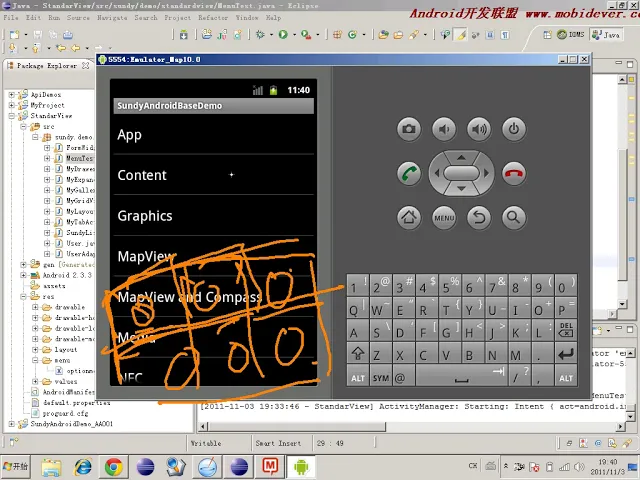This screenshot has height=480, width=640.
Task: Expand the drawable folder node
Action: pos(36,307)
